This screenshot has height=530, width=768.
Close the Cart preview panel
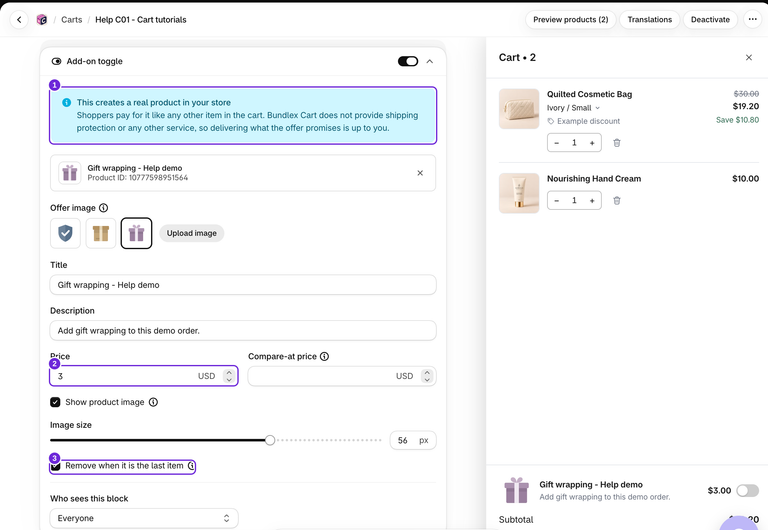tap(748, 57)
